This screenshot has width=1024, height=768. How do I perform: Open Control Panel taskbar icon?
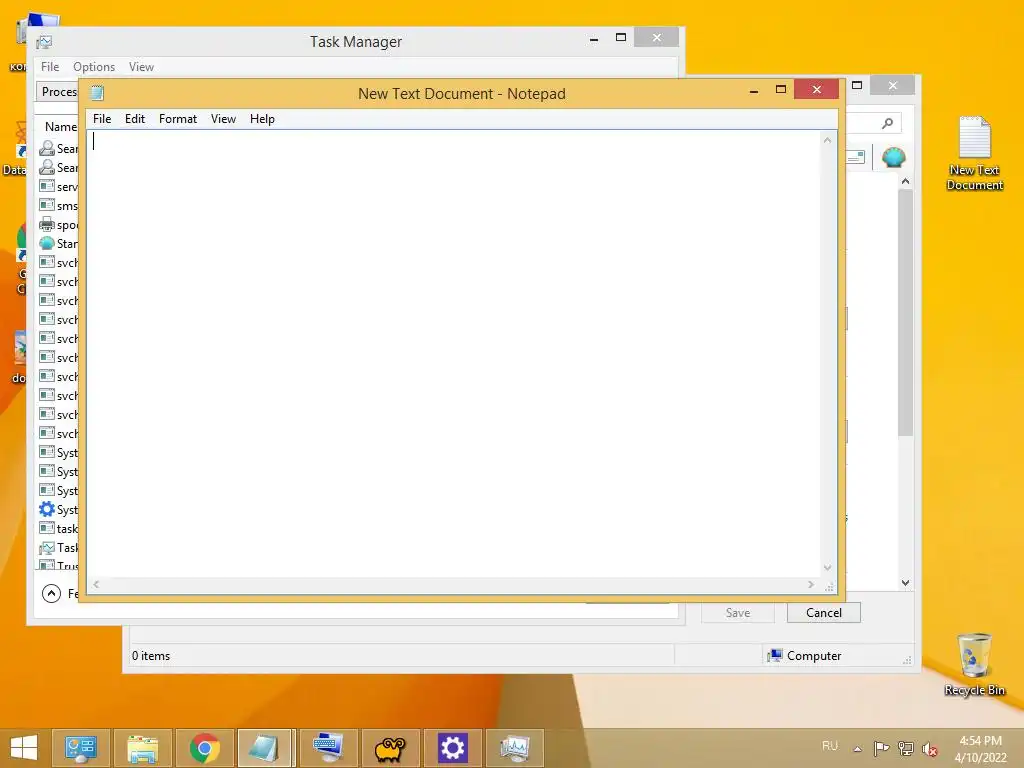81,748
